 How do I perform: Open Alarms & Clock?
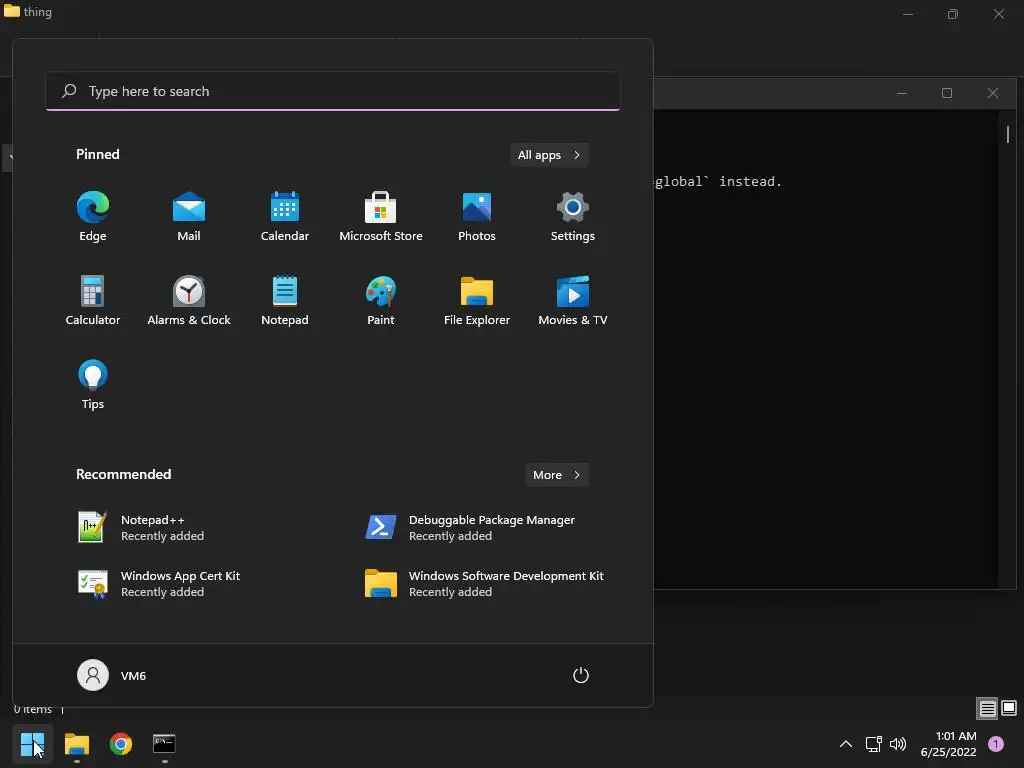(189, 300)
